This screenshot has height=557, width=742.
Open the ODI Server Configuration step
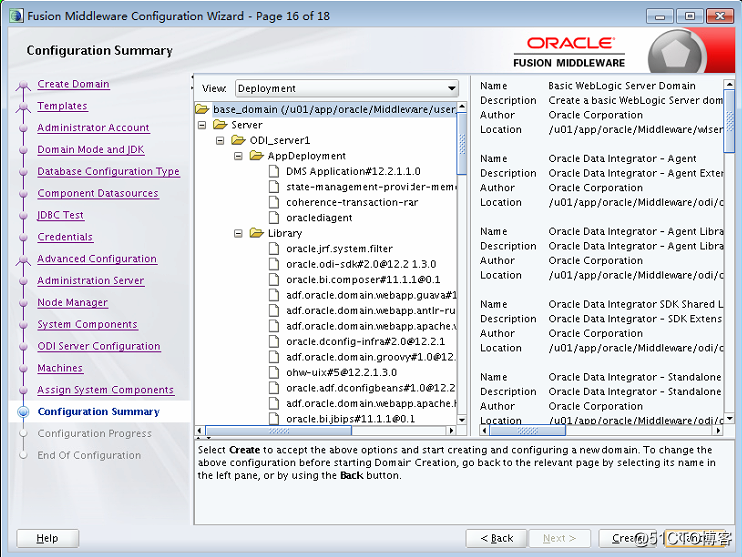coord(99,346)
